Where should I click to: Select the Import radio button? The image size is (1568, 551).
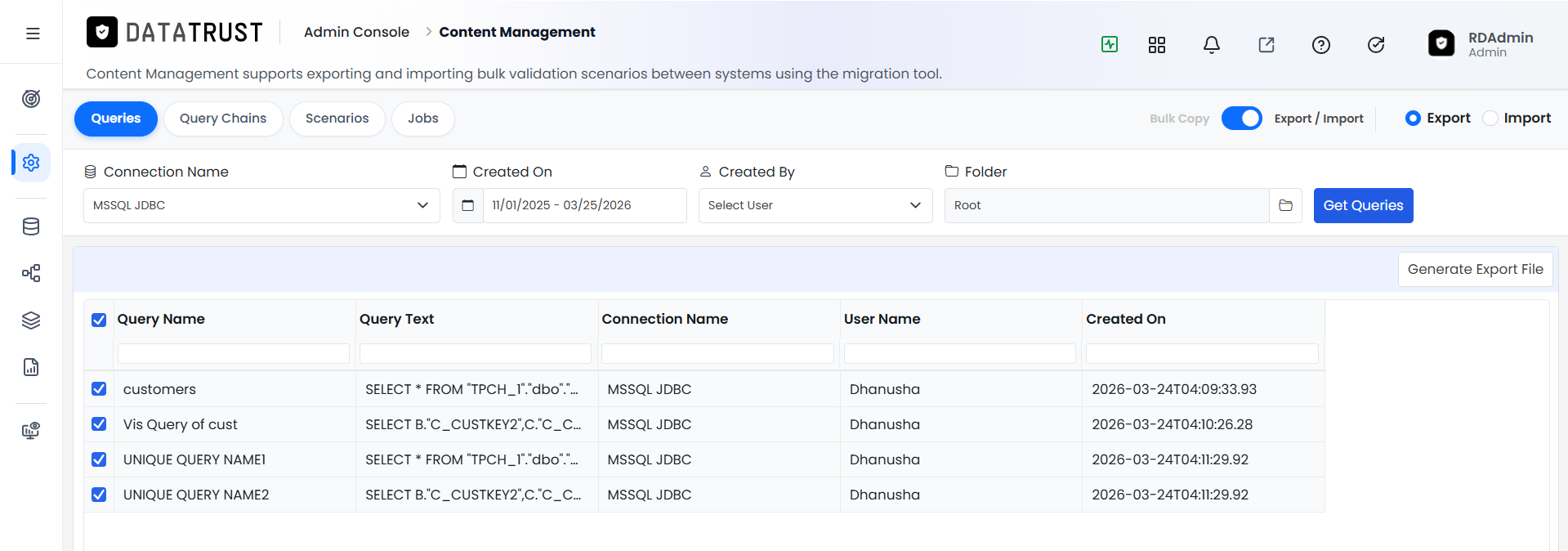pos(1490,119)
